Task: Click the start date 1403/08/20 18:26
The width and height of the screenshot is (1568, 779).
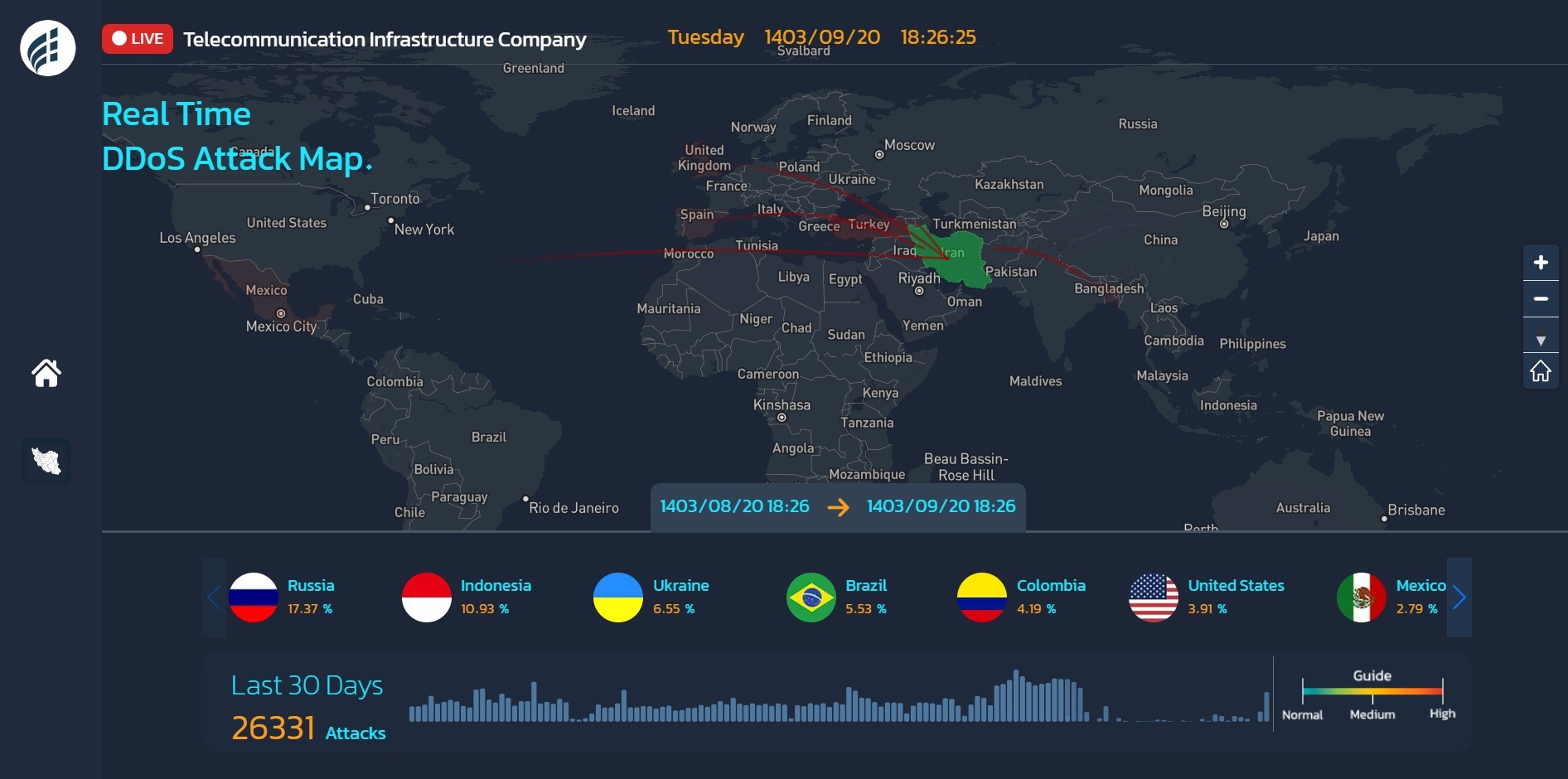Action: pos(734,506)
